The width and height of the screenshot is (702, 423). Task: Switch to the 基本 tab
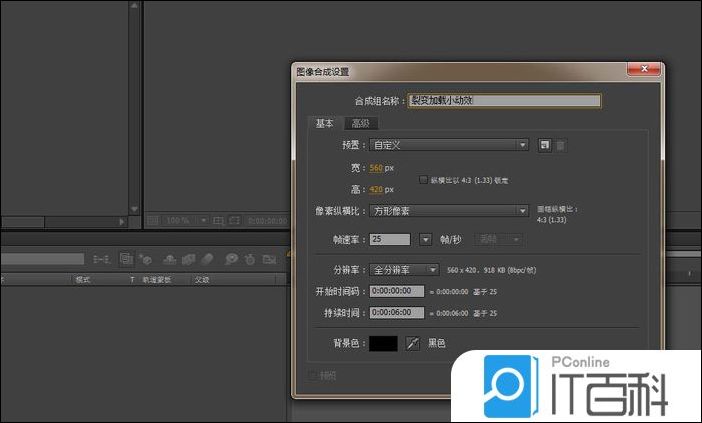pos(325,123)
